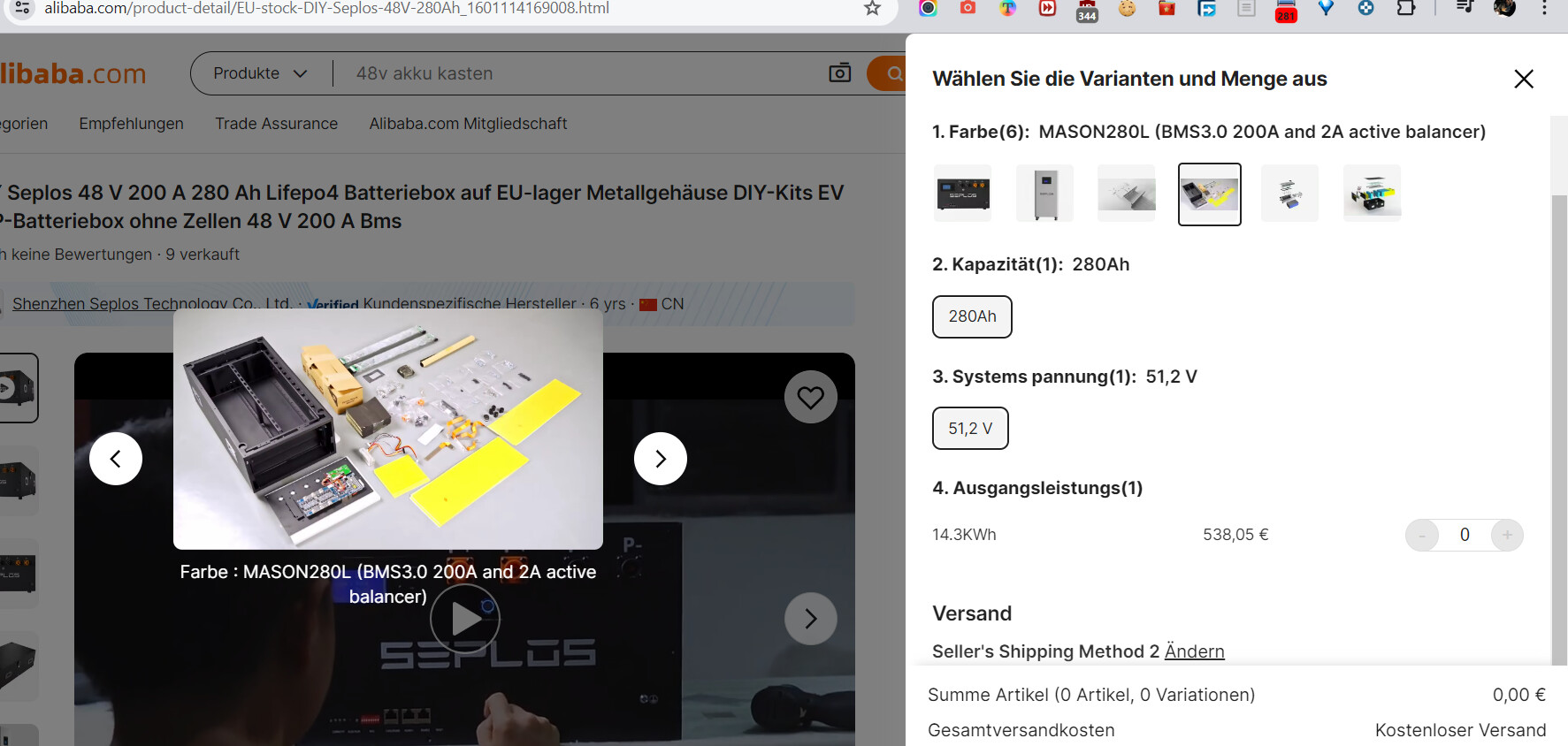Image resolution: width=1568 pixels, height=746 pixels.
Task: Open the Chrome profile avatar
Action: 1504,8
